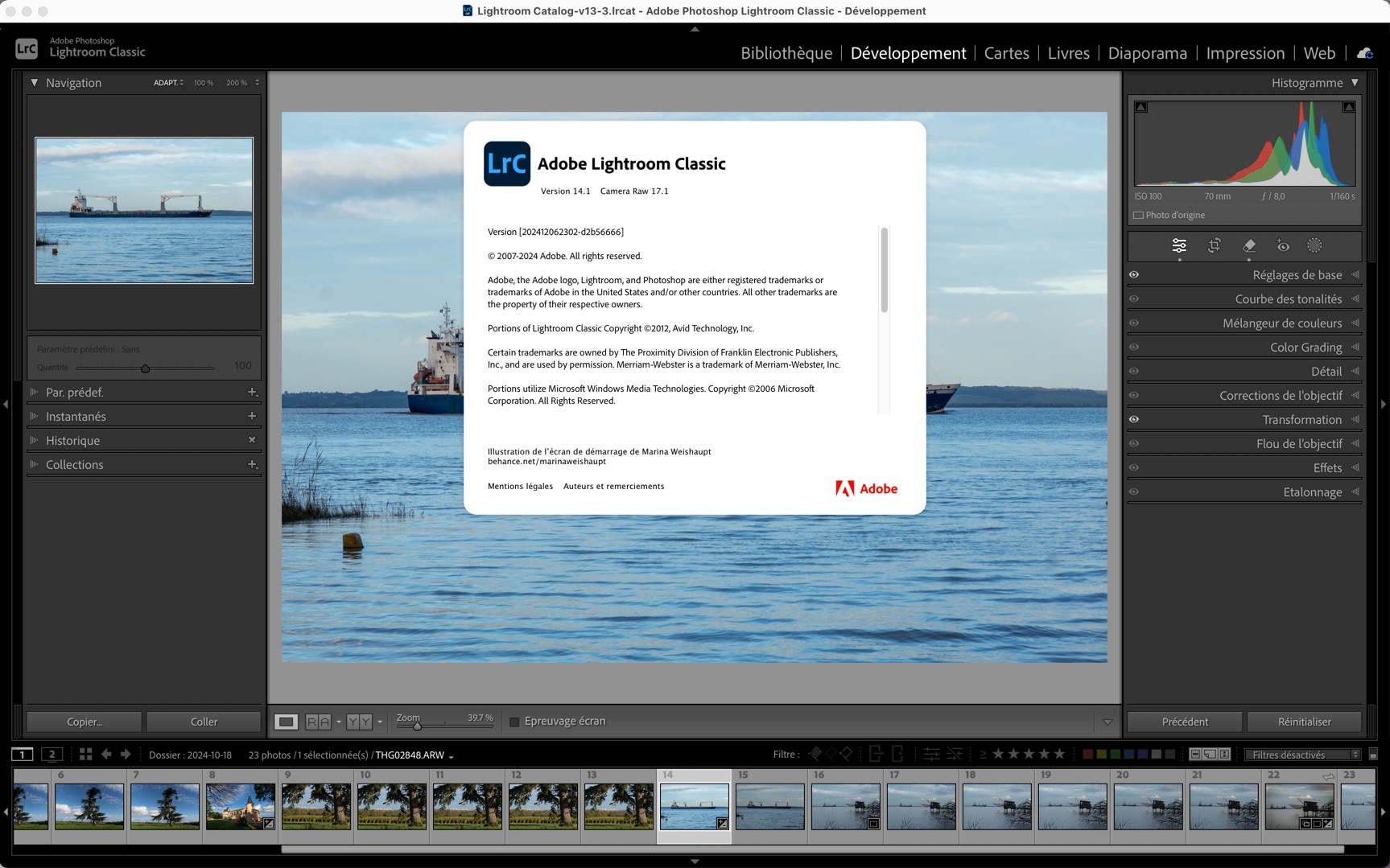Open secondary window display button 2
Image resolution: width=1390 pixels, height=868 pixels.
[x=52, y=754]
